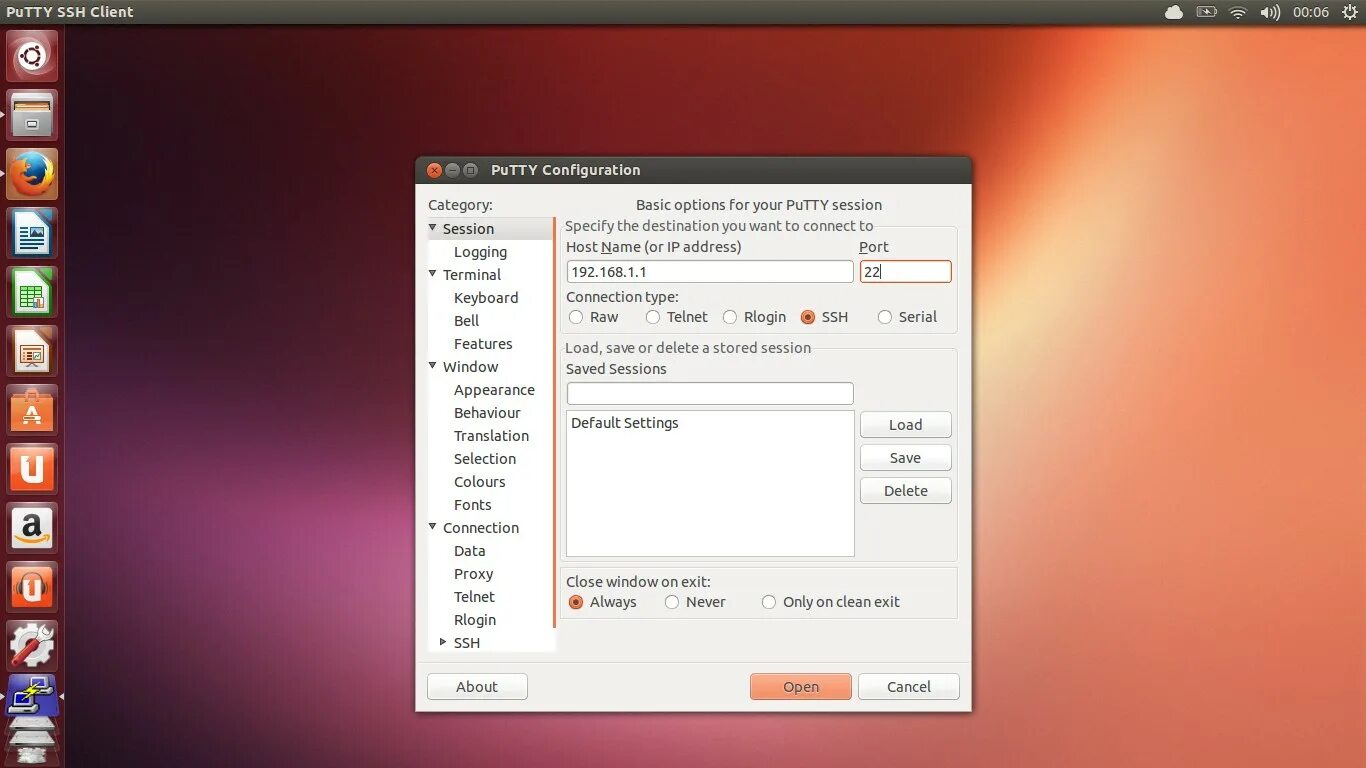Viewport: 1366px width, 768px height.
Task: Open the battery indicator menu
Action: 1206,12
